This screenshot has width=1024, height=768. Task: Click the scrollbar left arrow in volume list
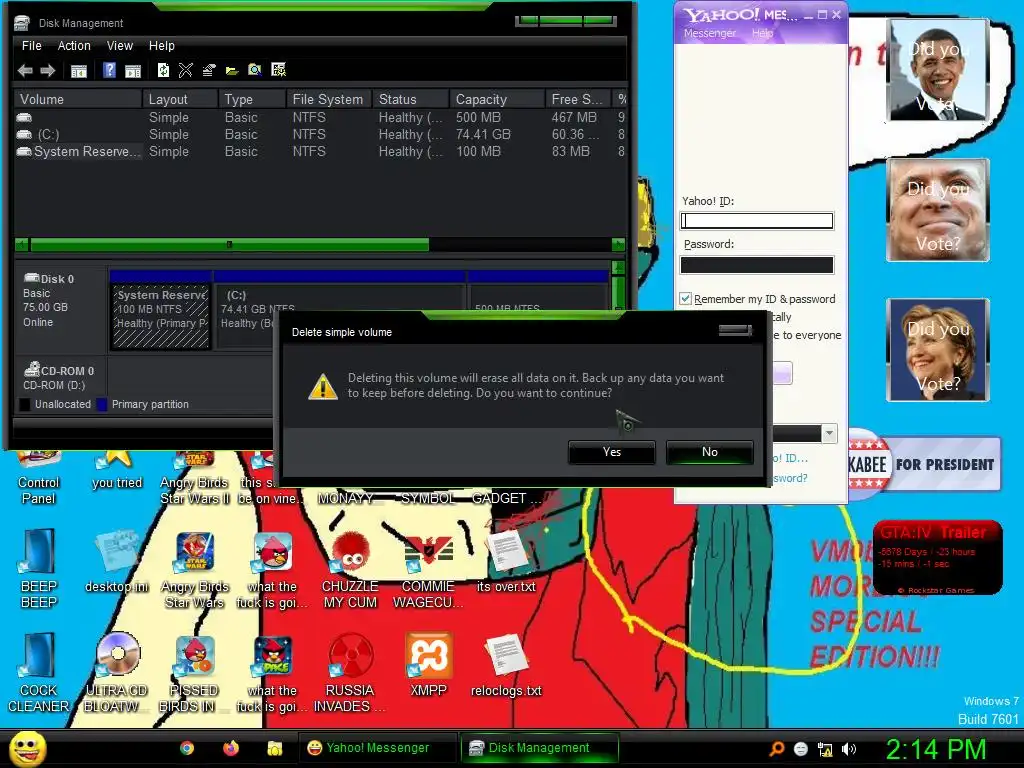(x=22, y=245)
